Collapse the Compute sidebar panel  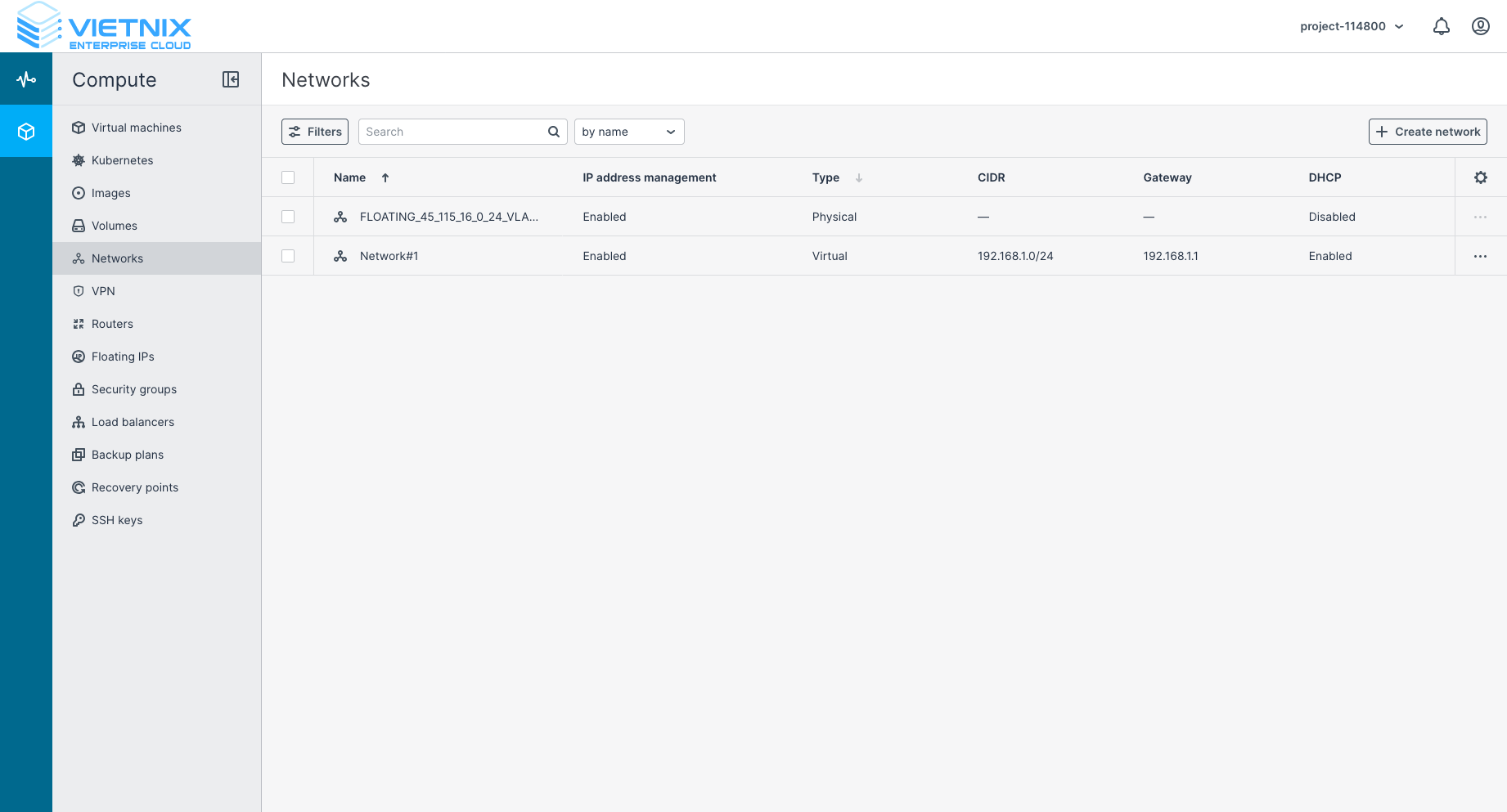click(231, 79)
